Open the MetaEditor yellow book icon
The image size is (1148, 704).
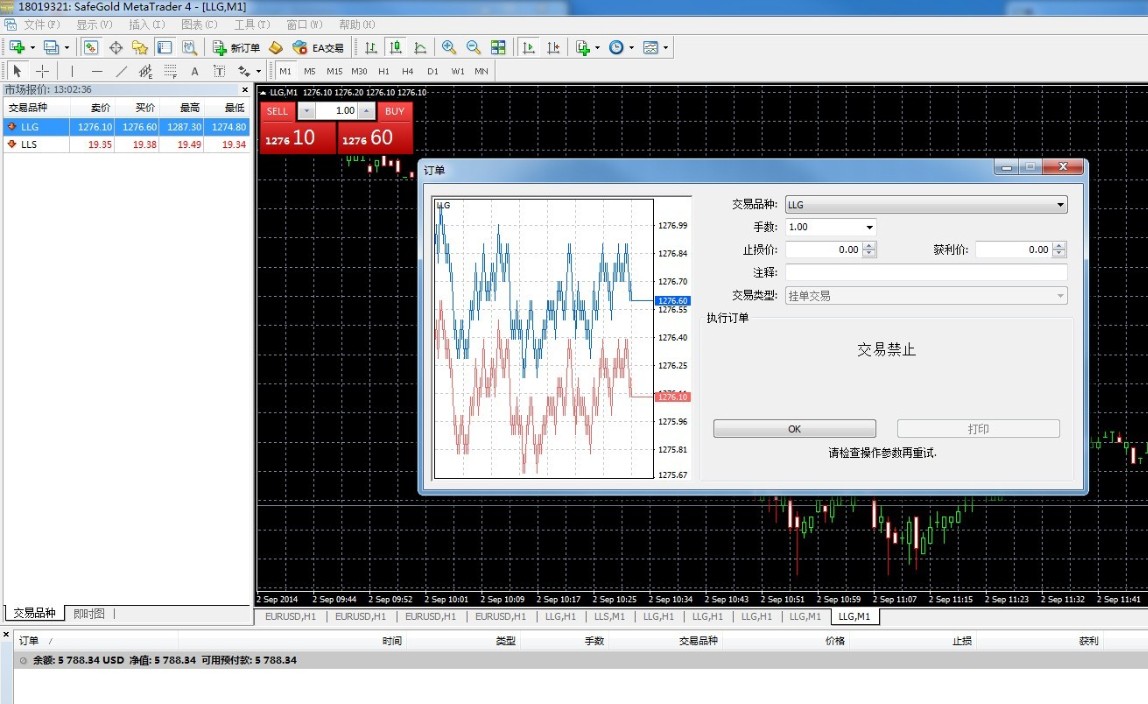click(275, 48)
